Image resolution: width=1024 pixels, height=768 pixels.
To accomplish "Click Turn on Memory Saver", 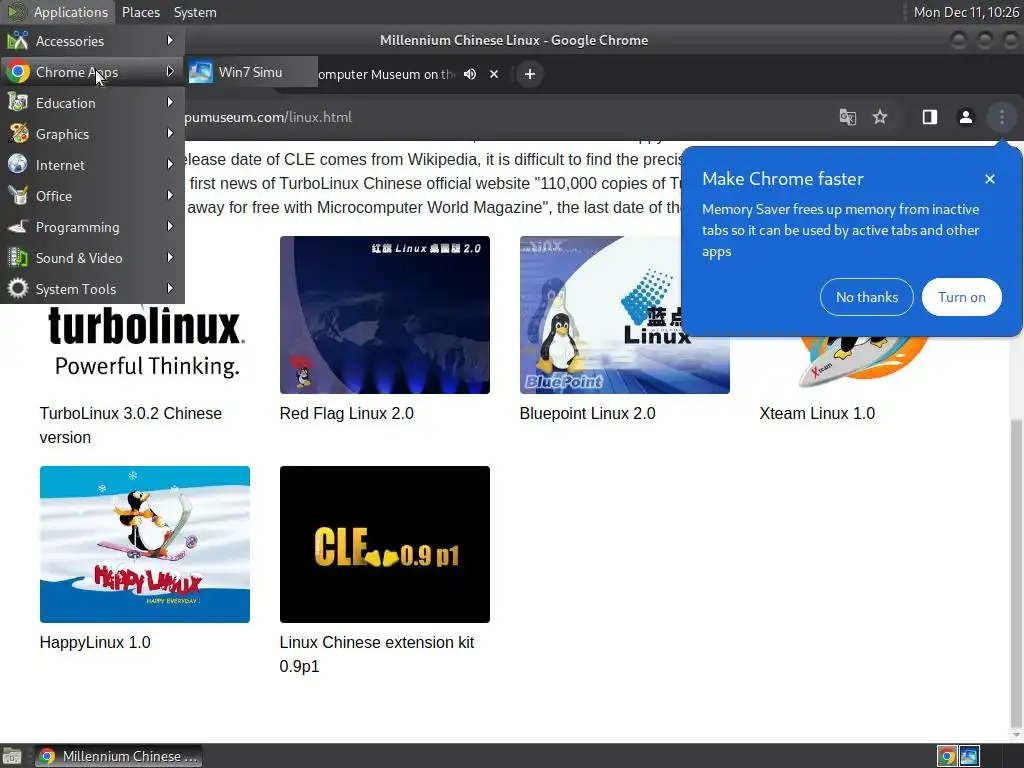I will pyautogui.click(x=961, y=297).
